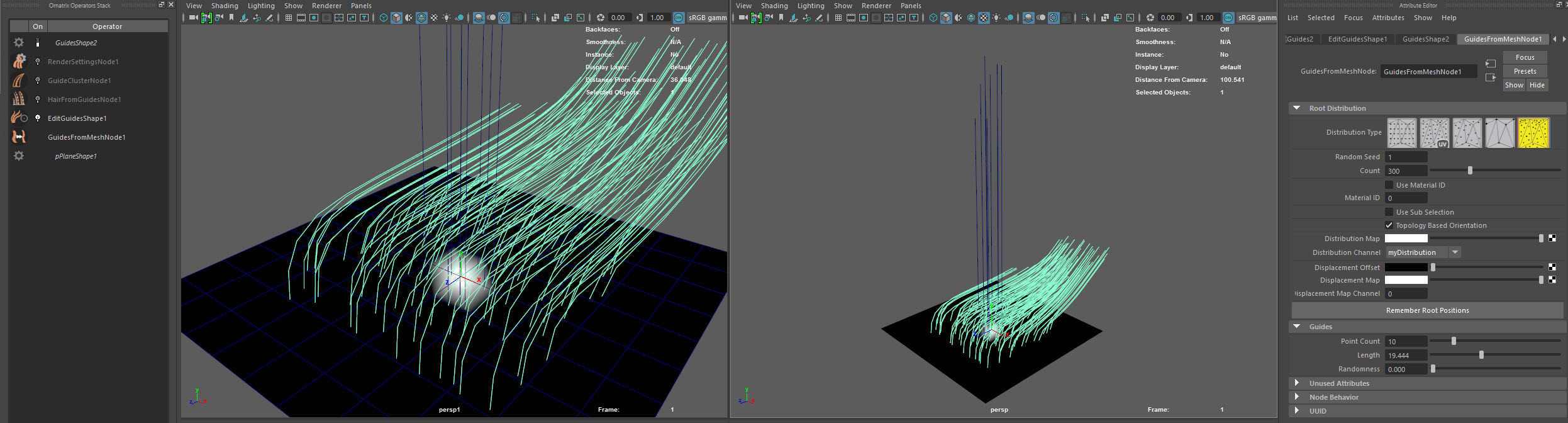This screenshot has width=1568, height=423.
Task: Click the Count slider handle
Action: [1470, 171]
